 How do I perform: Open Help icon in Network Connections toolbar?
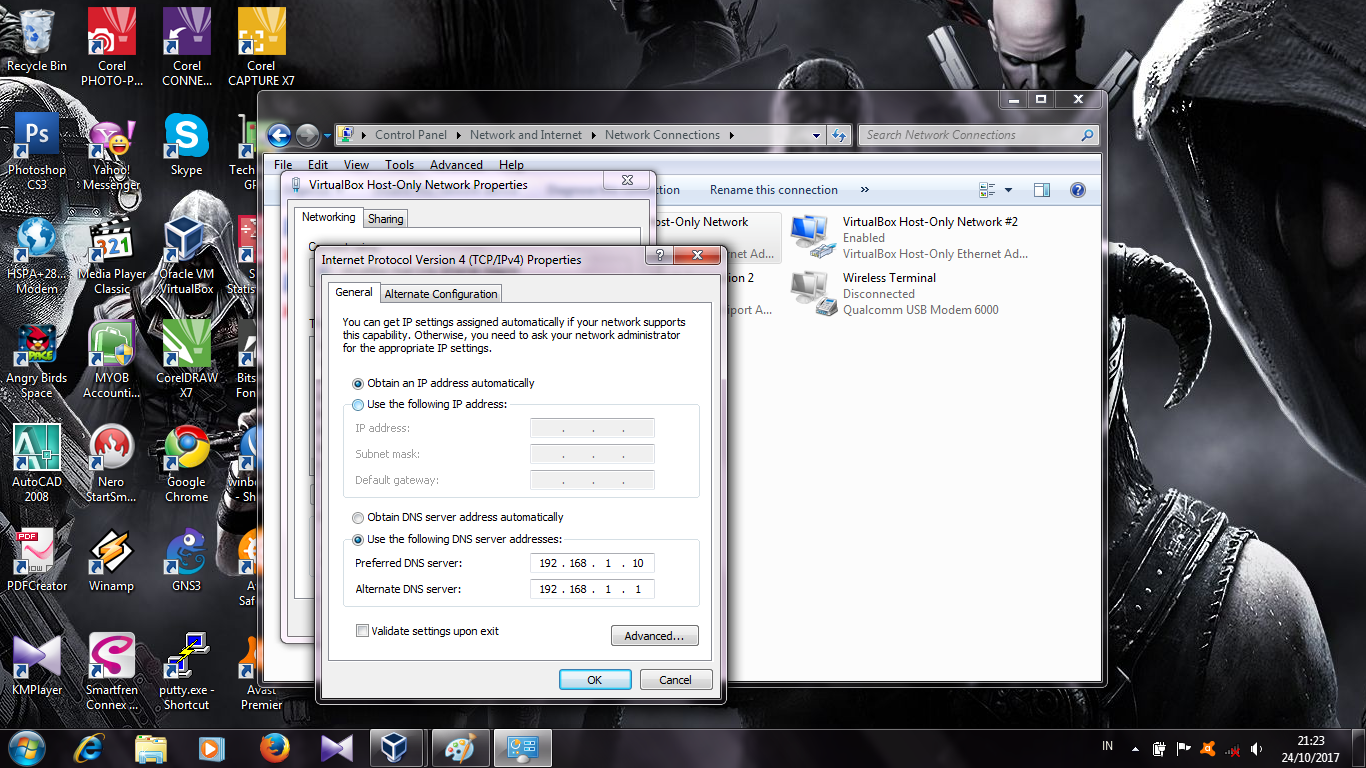[1078, 190]
